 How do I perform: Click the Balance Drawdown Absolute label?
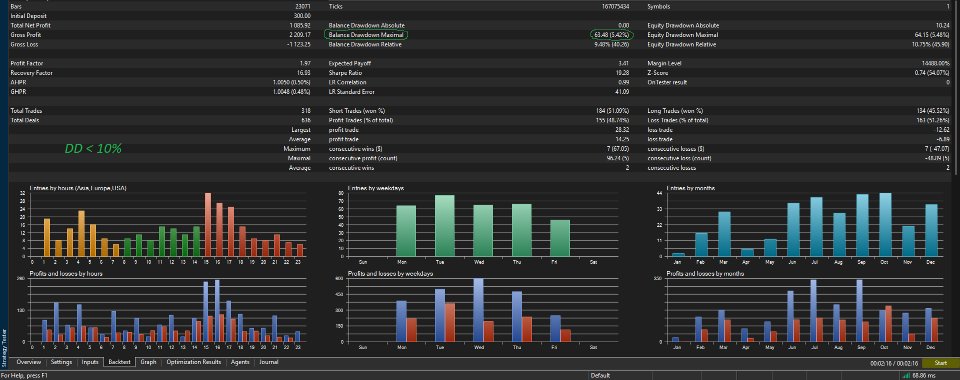point(367,26)
